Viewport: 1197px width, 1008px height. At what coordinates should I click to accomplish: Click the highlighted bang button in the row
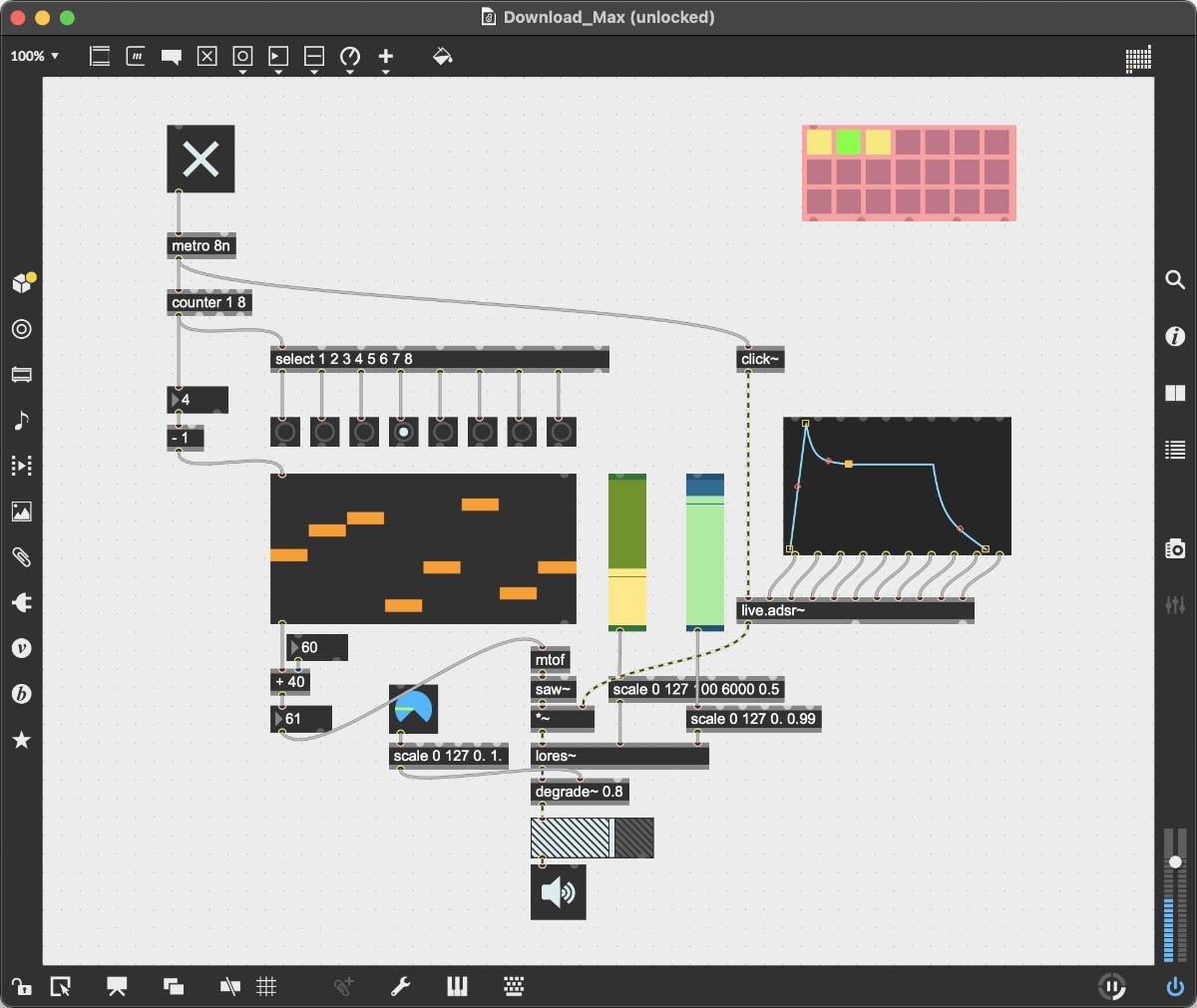(x=404, y=432)
